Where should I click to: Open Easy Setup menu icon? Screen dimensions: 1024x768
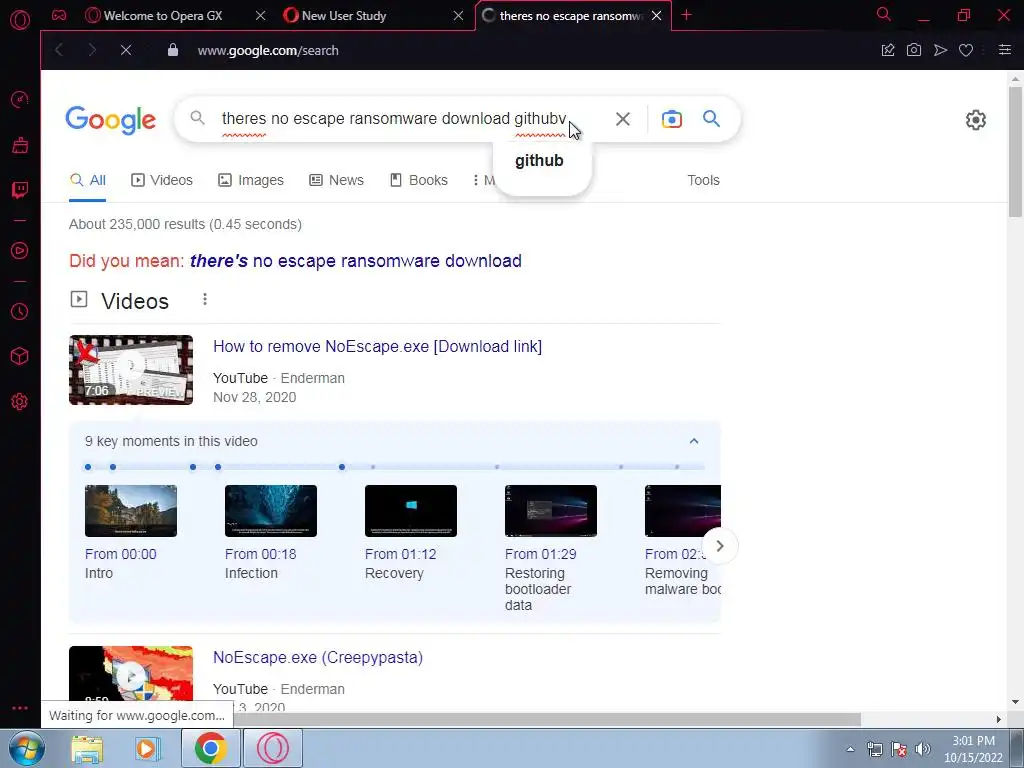point(1004,50)
